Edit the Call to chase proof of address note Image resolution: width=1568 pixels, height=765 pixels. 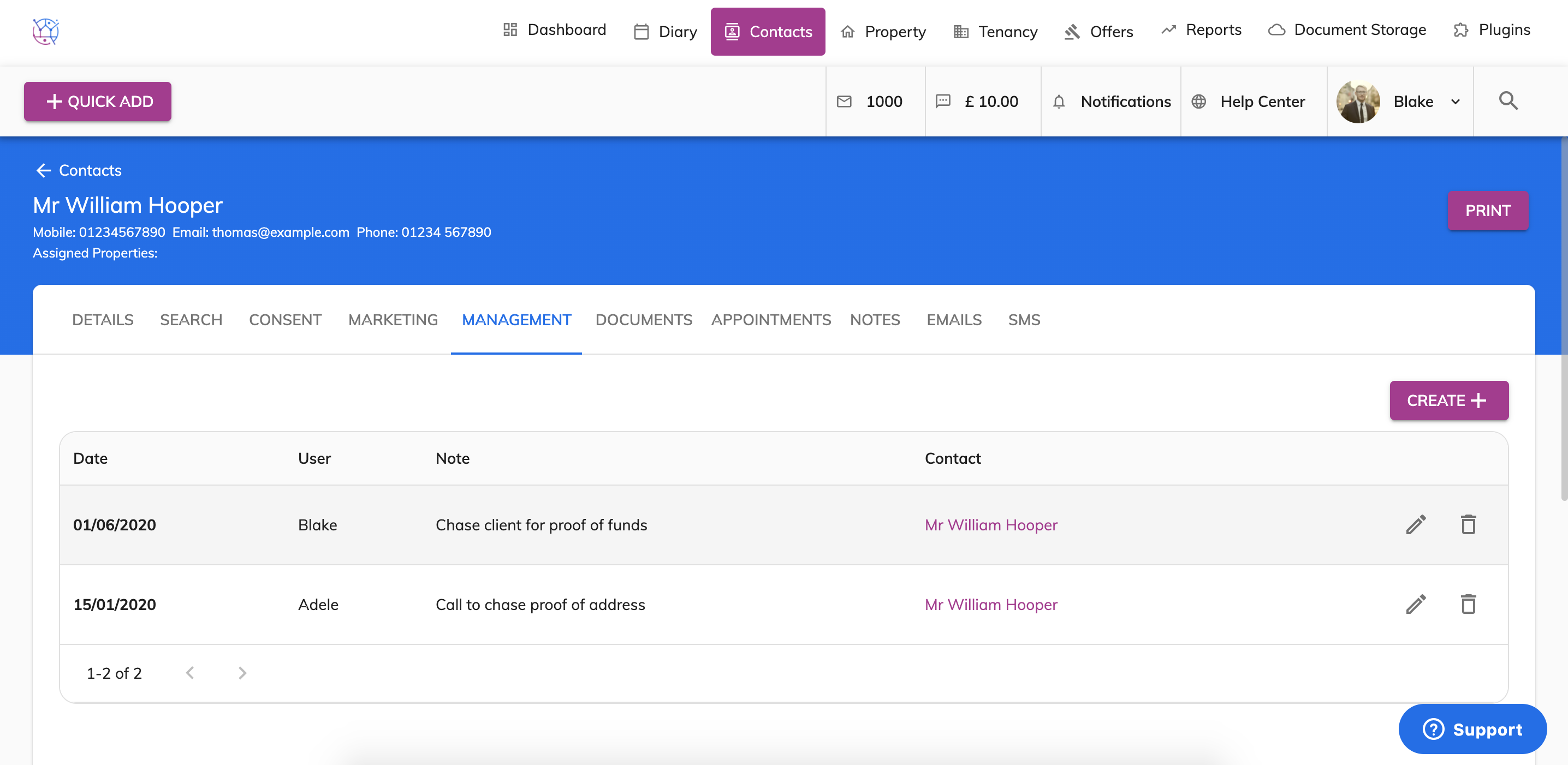(x=1415, y=604)
